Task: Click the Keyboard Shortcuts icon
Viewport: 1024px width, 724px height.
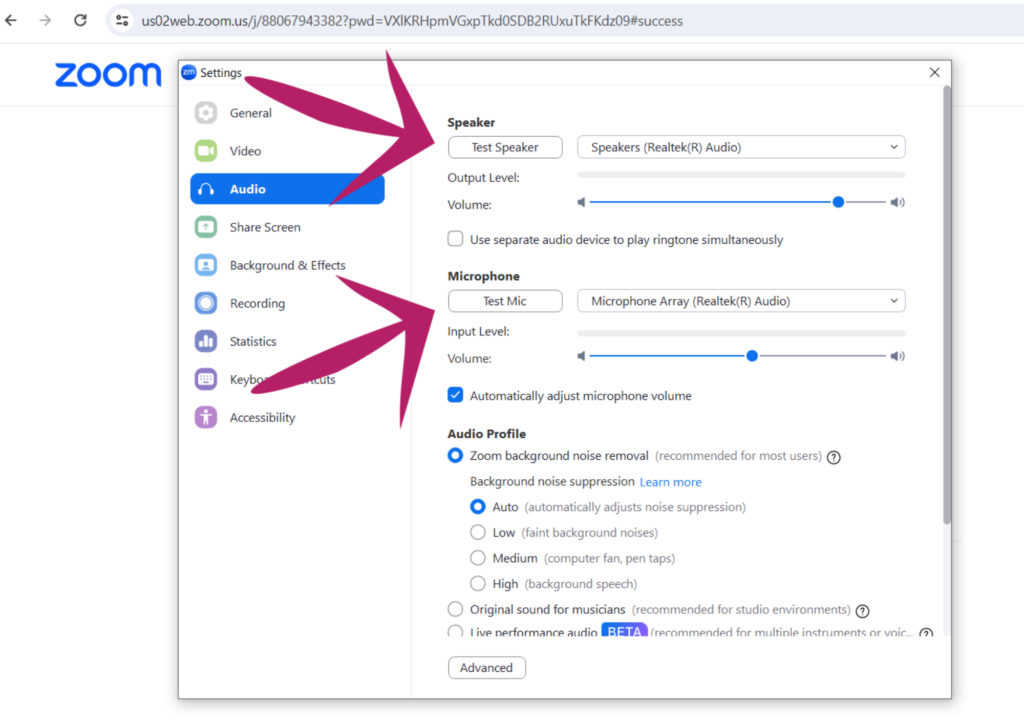Action: pos(206,379)
